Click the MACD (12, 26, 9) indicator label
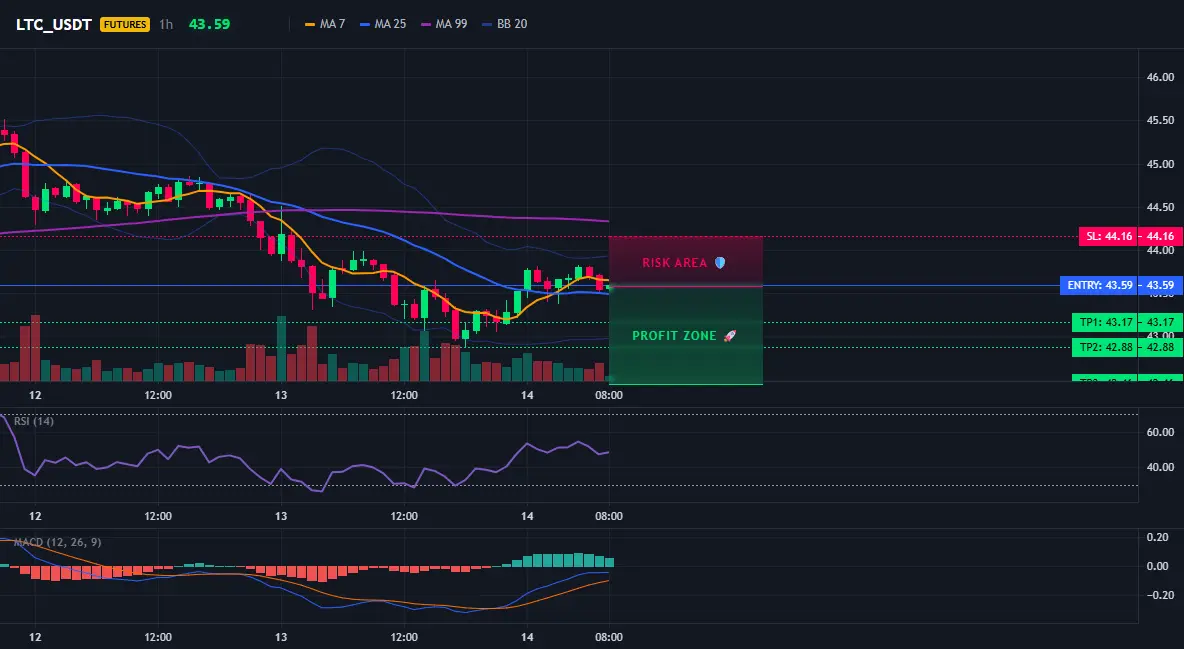The image size is (1184, 649). tap(57, 542)
